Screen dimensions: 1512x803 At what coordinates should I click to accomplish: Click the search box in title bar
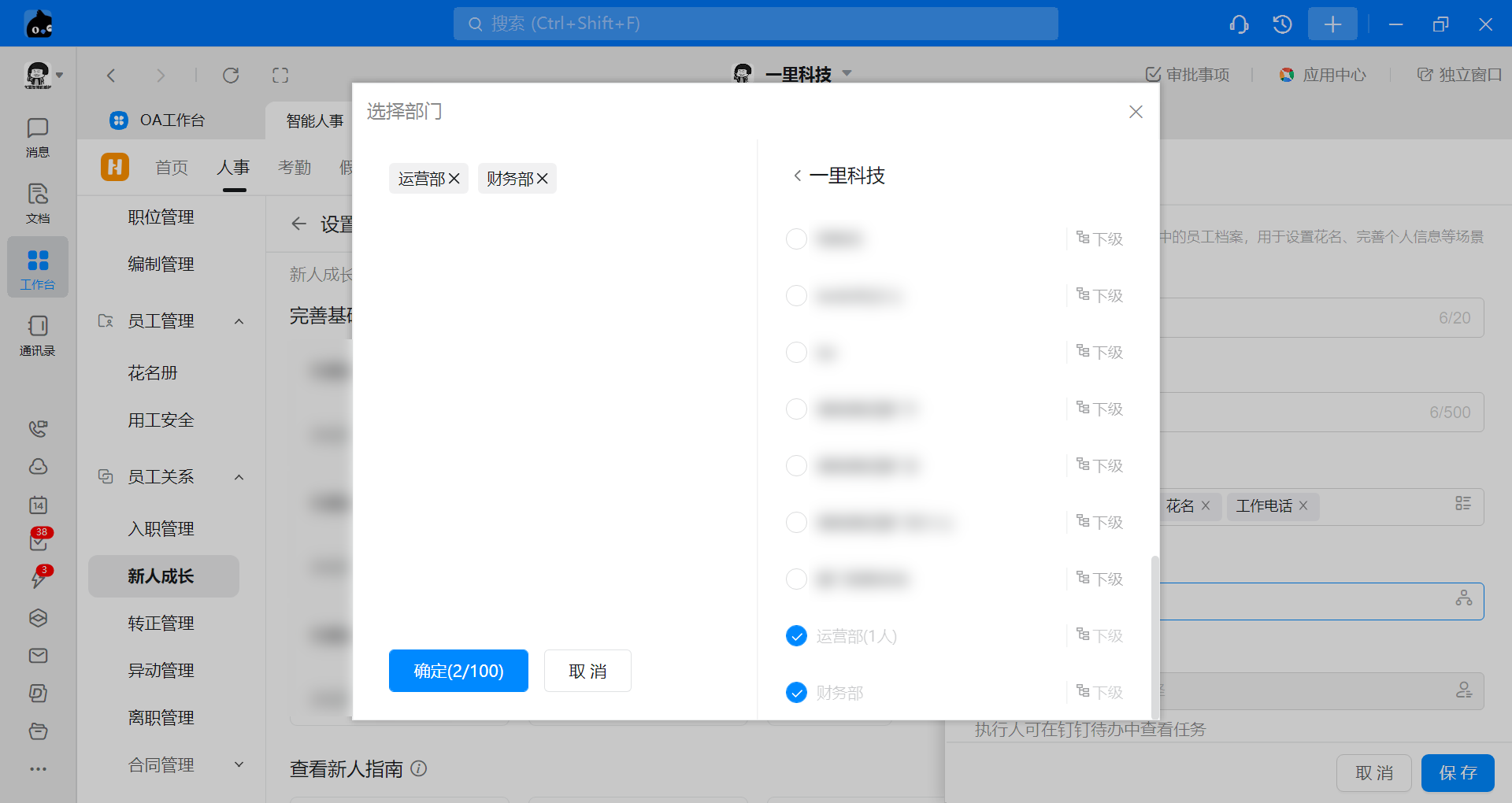(x=755, y=24)
